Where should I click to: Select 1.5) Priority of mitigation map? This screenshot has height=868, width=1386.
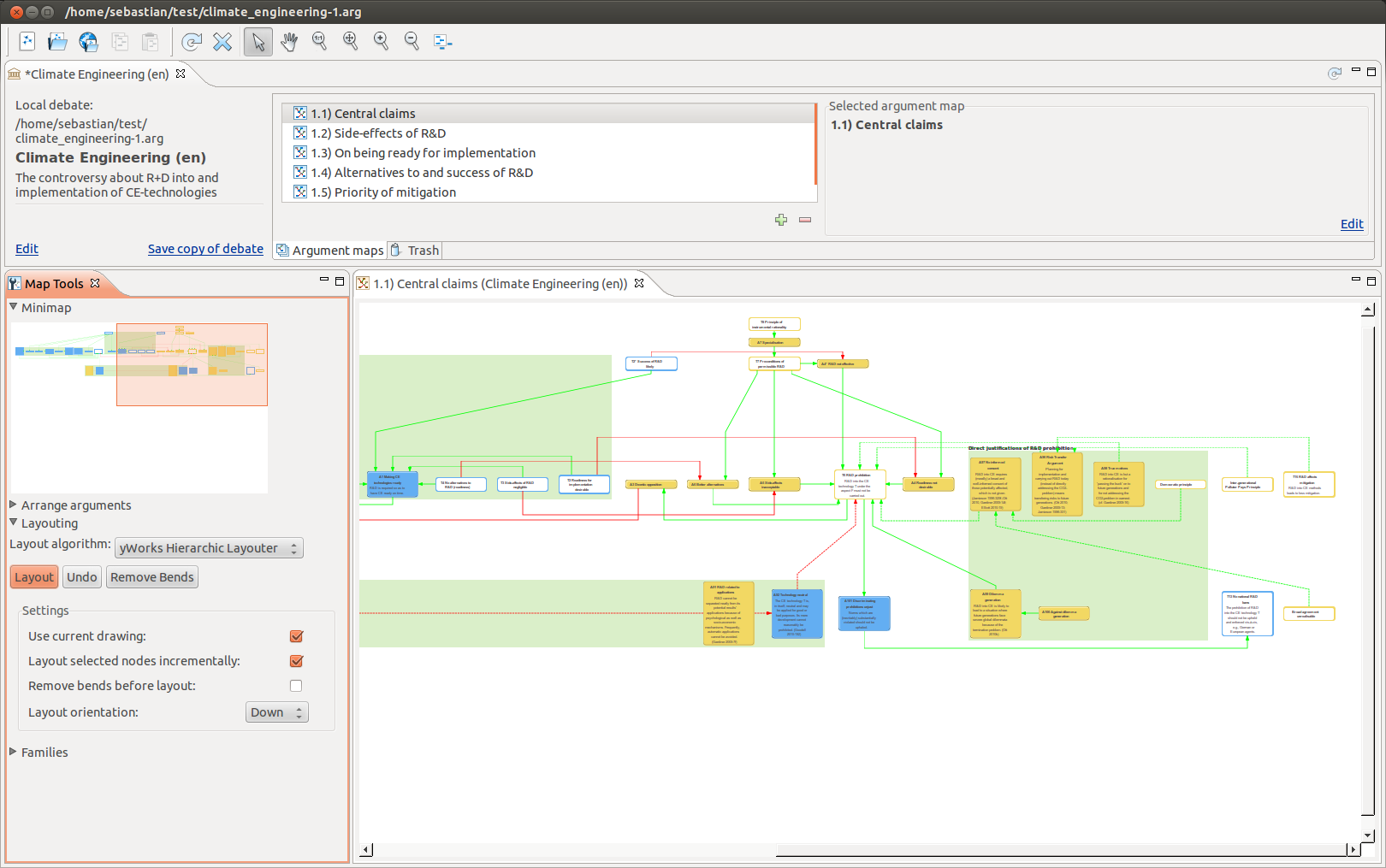click(x=548, y=192)
